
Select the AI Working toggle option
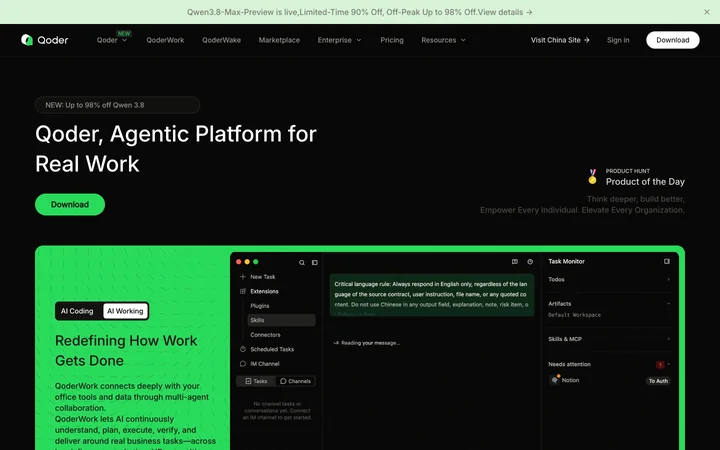(125, 311)
